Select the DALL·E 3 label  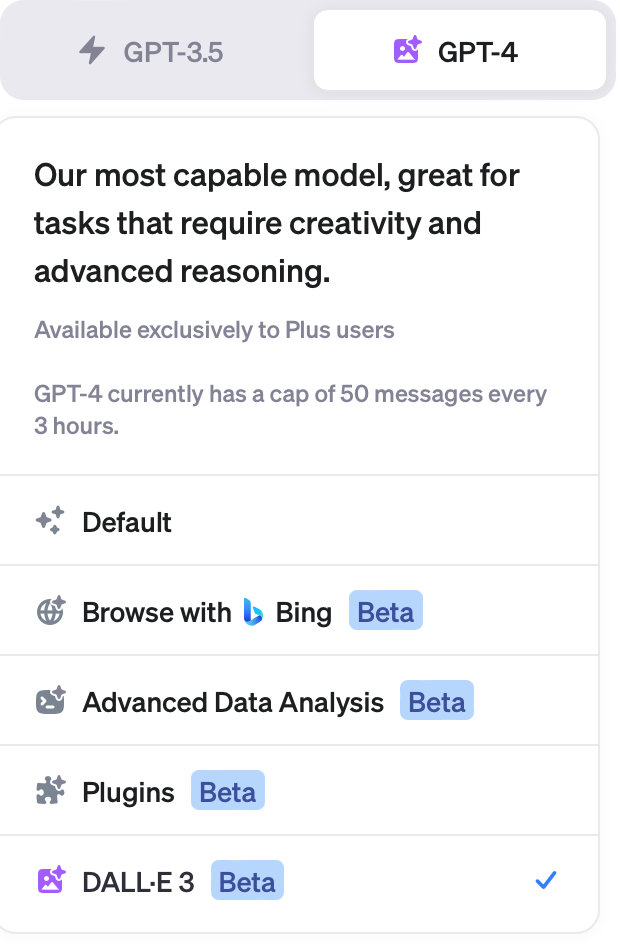click(x=138, y=881)
